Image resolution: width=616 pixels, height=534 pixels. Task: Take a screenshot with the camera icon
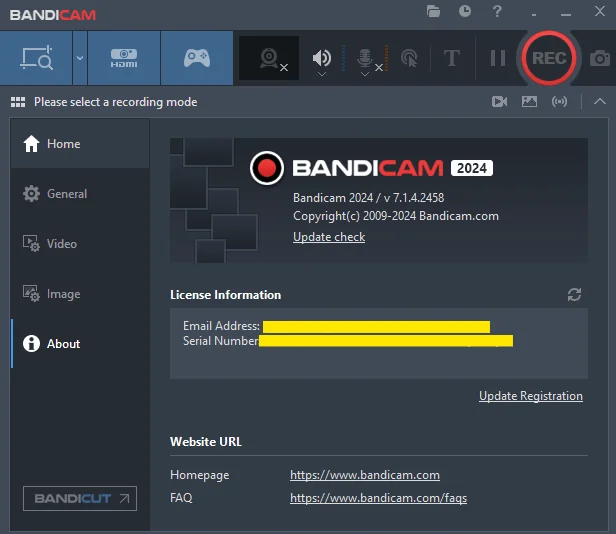(x=600, y=58)
